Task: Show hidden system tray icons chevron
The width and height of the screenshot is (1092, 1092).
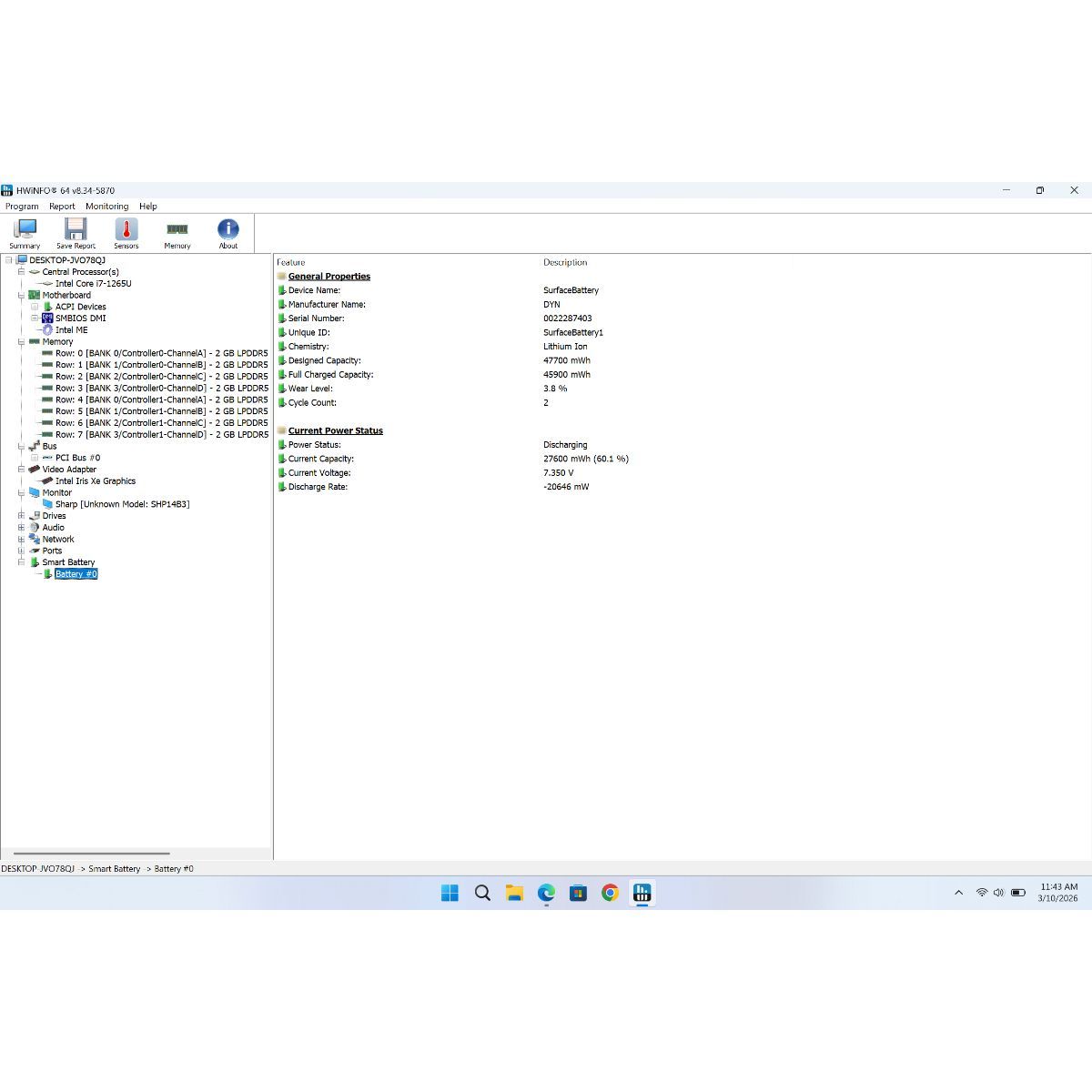Action: pos(958,893)
